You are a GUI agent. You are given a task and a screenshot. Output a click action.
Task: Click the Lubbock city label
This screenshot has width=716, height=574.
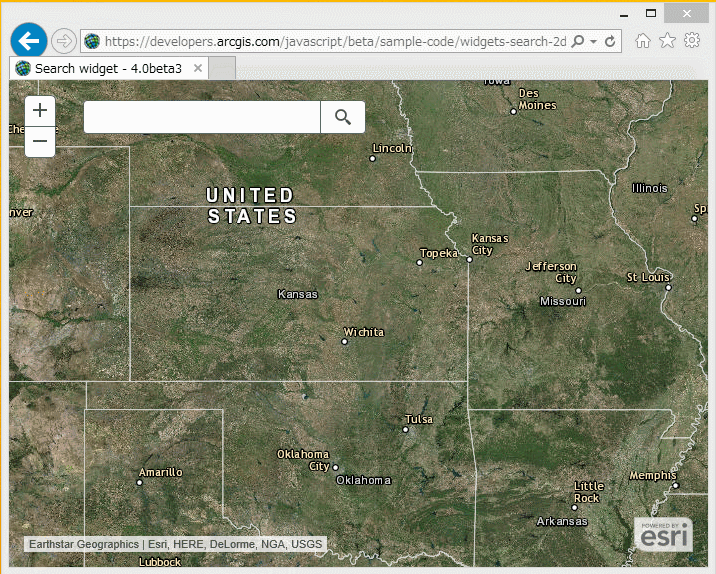160,562
